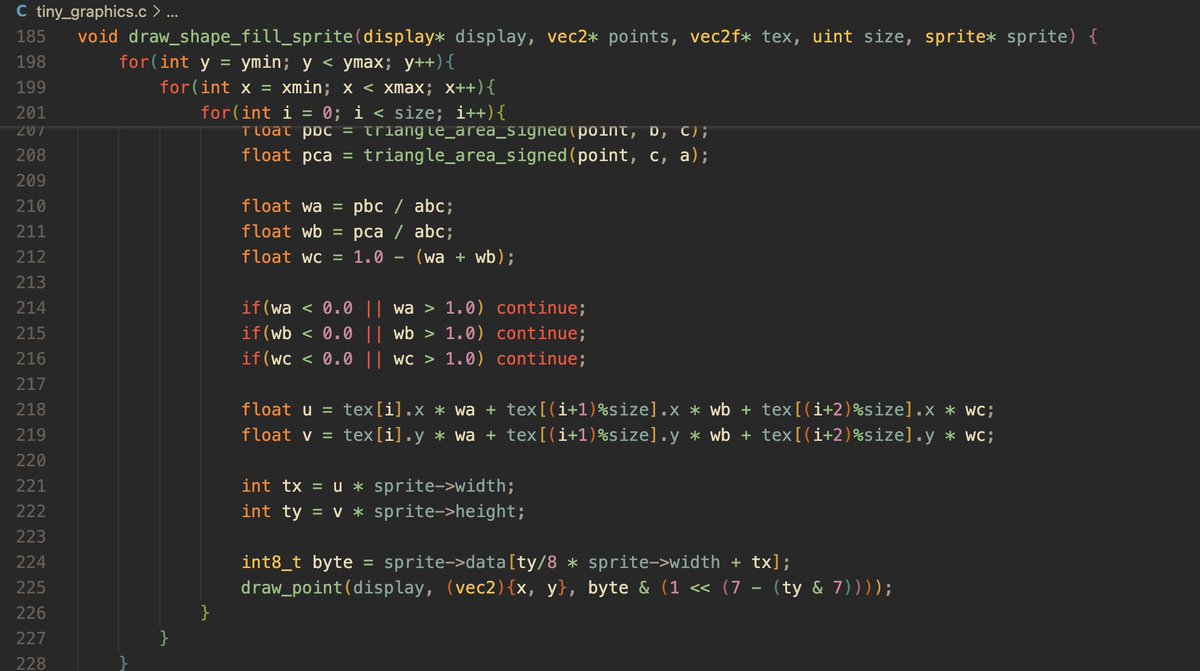Viewport: 1200px width, 671px height.
Task: Expand the breadcrumb ellipsis after tiny_graphics.c
Action: (x=170, y=13)
